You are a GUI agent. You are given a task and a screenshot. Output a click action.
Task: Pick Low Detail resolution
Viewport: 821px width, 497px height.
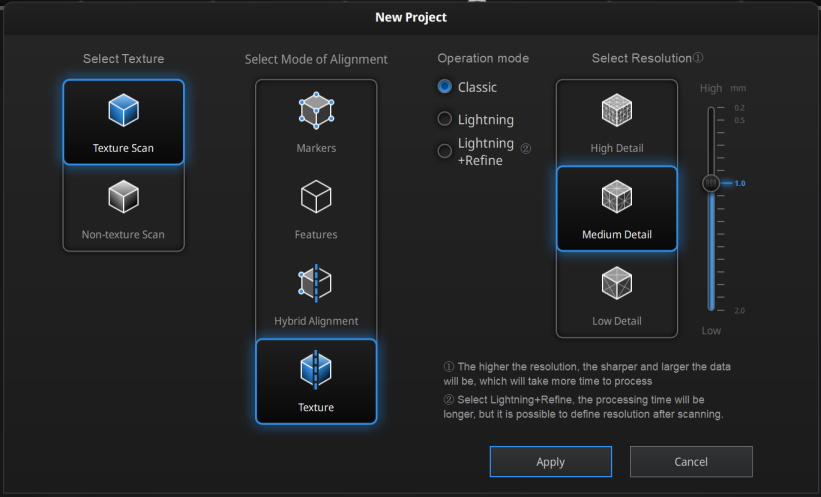[617, 295]
